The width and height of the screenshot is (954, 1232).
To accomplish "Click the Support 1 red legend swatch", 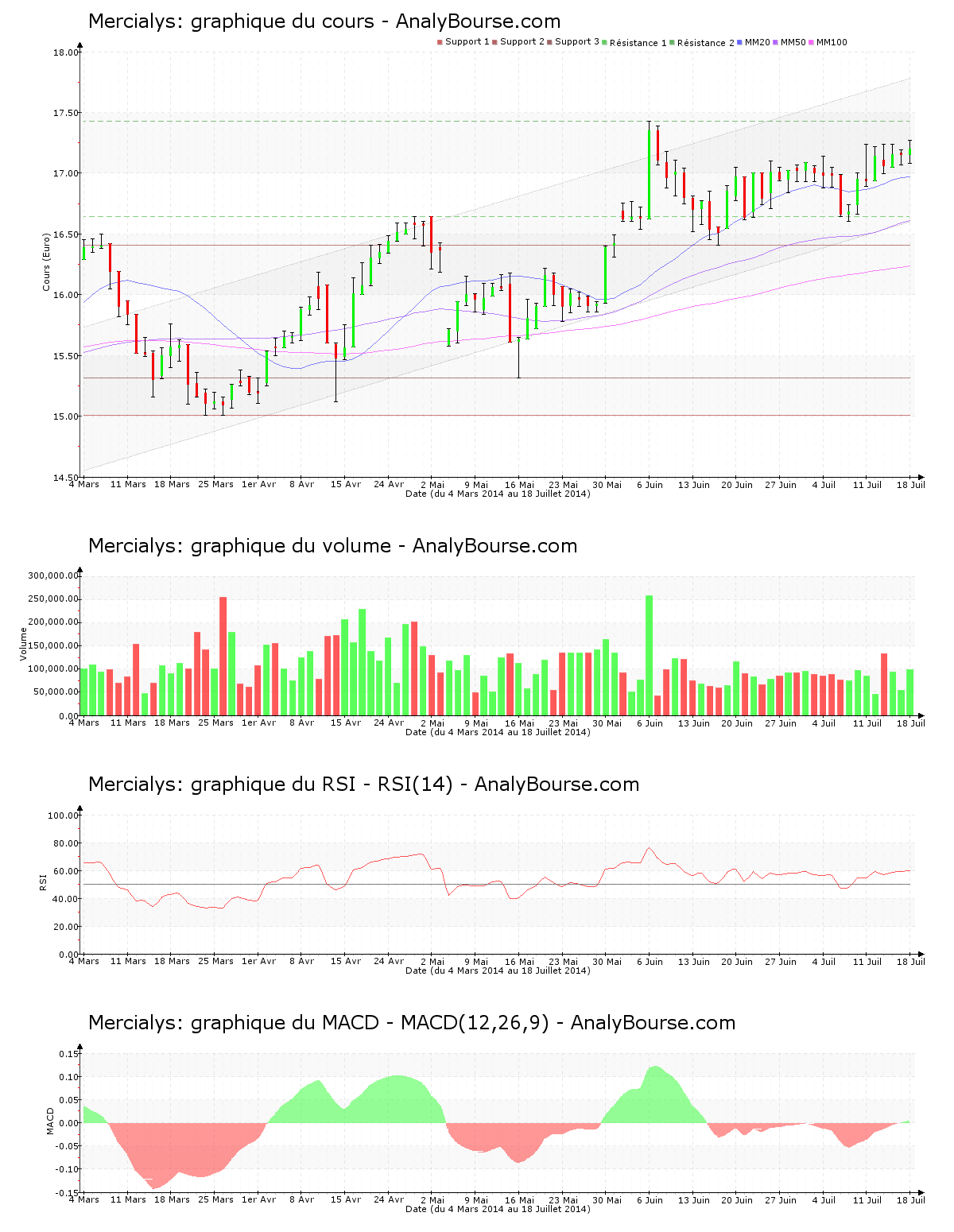I will pyautogui.click(x=440, y=42).
